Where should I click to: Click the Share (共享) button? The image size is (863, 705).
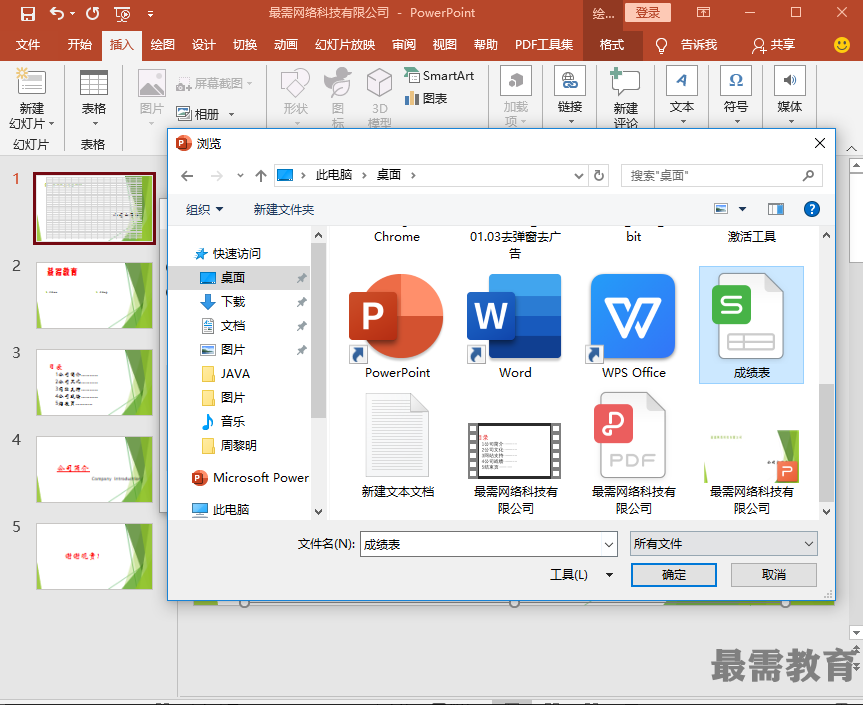(773, 45)
